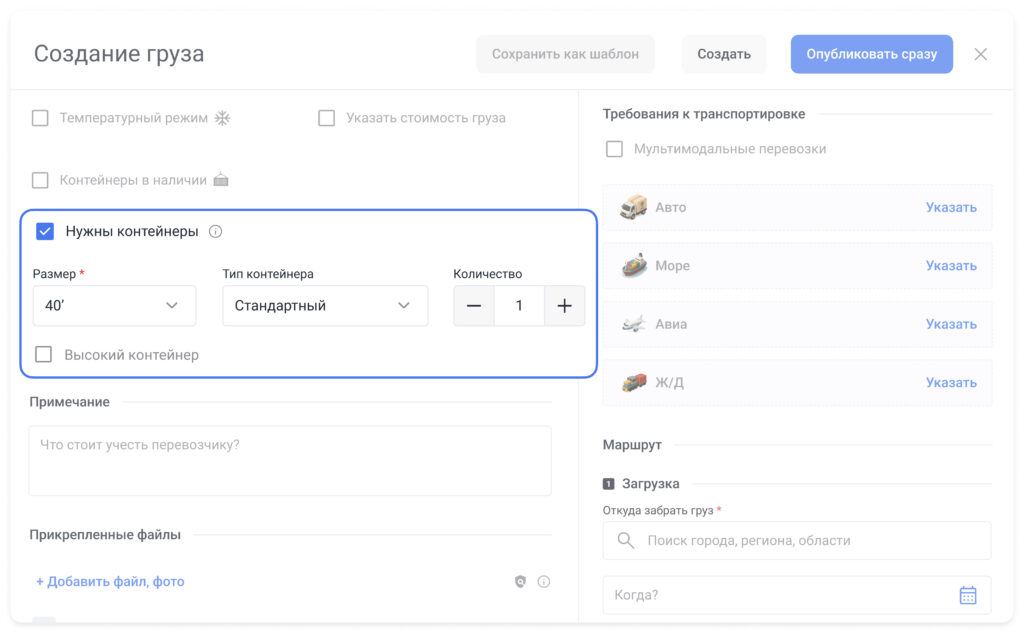The width and height of the screenshot is (1024, 633).
Task: Click Опубликовать сразу button
Action: 871,54
